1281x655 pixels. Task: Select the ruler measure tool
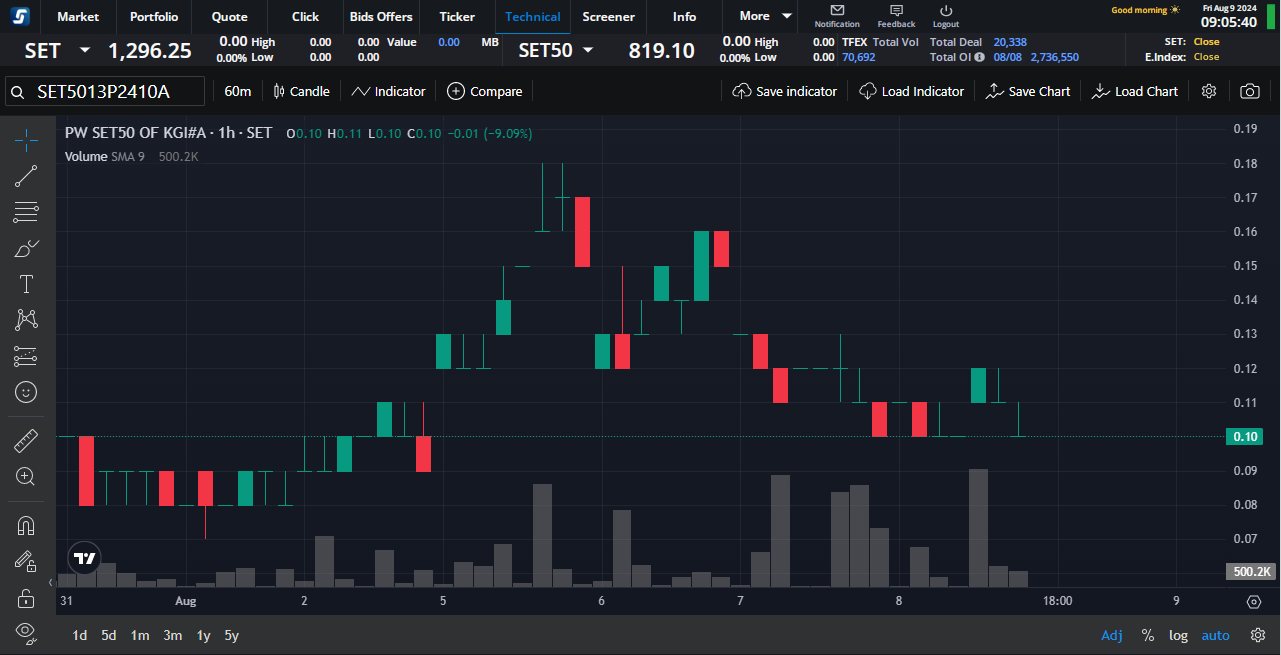(26, 440)
